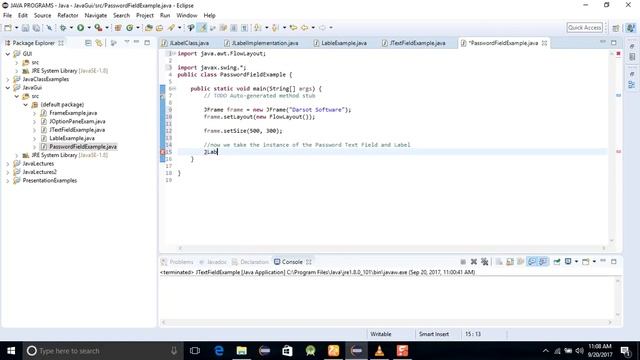
Task: Open the Windows Start menu
Action: 11,351
